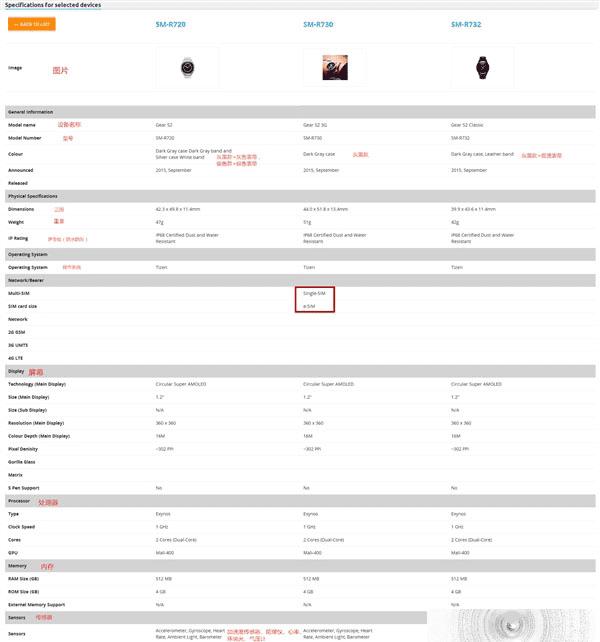600x642 pixels.
Task: Click the 'RAM Size (GB)' row label
Action: click(x=23, y=579)
